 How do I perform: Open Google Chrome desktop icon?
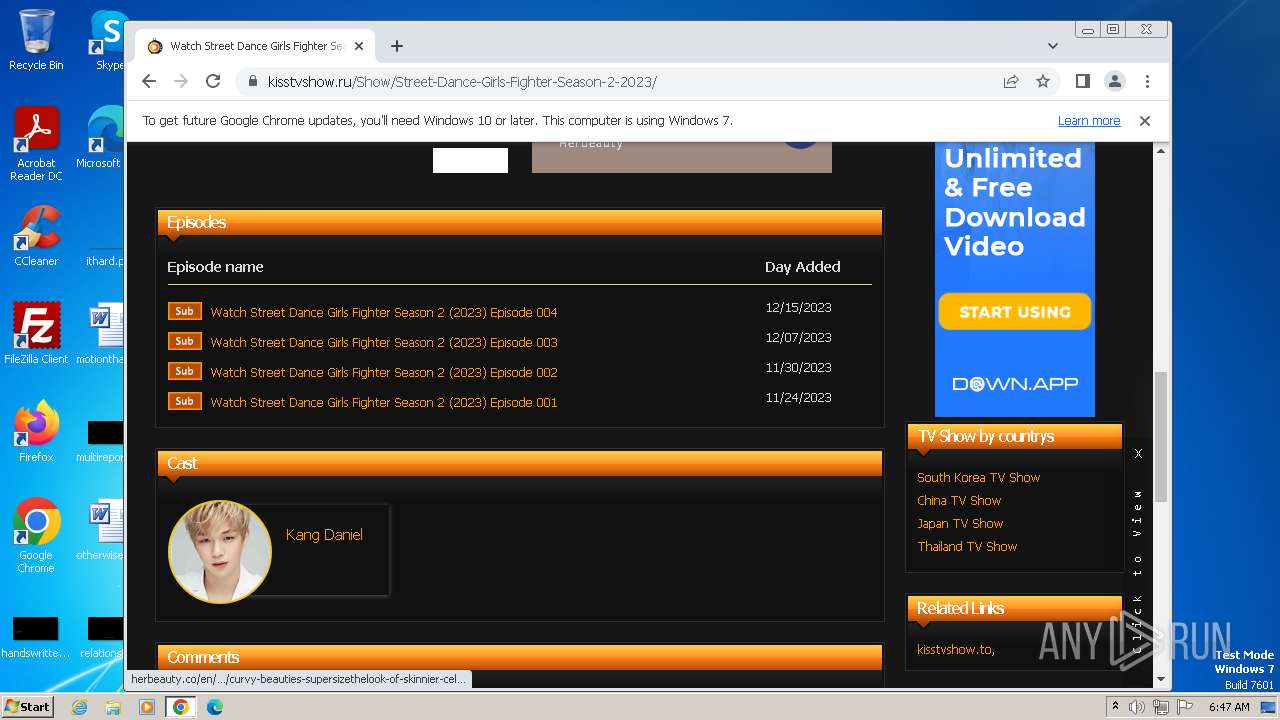[x=36, y=536]
